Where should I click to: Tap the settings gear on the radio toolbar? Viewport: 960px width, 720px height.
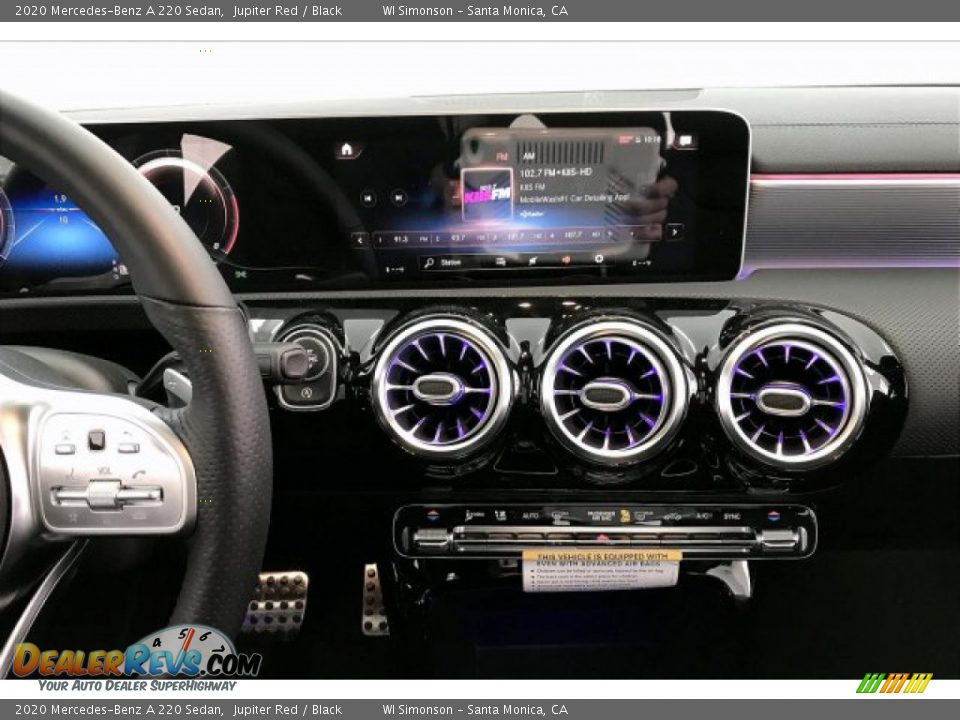click(599, 259)
